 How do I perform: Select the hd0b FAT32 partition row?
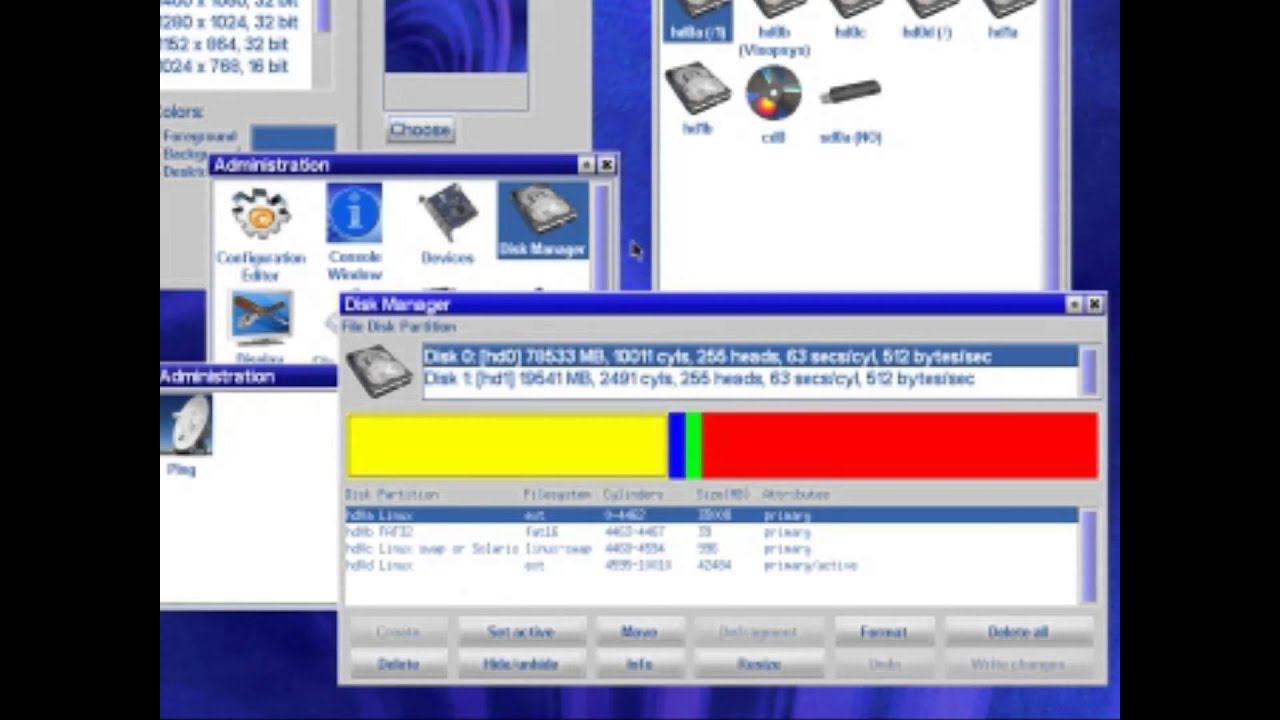click(711, 532)
